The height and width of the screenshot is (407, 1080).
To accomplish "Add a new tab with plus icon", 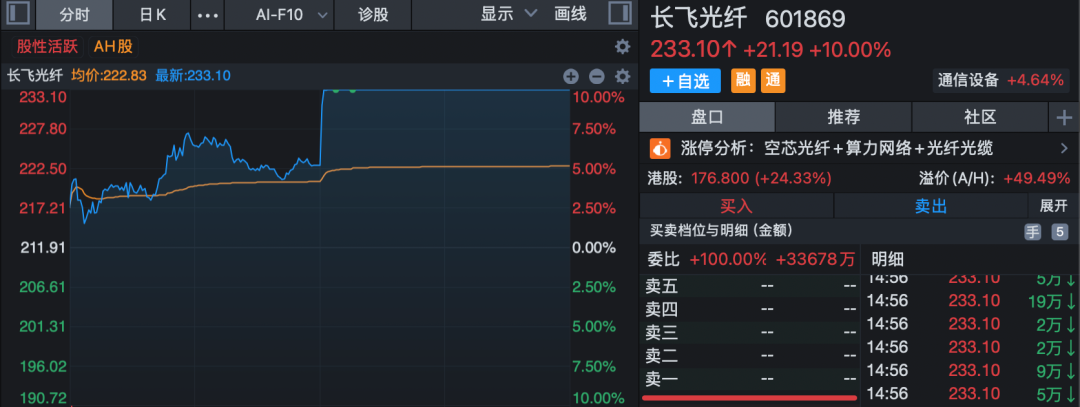I will pos(1063,117).
